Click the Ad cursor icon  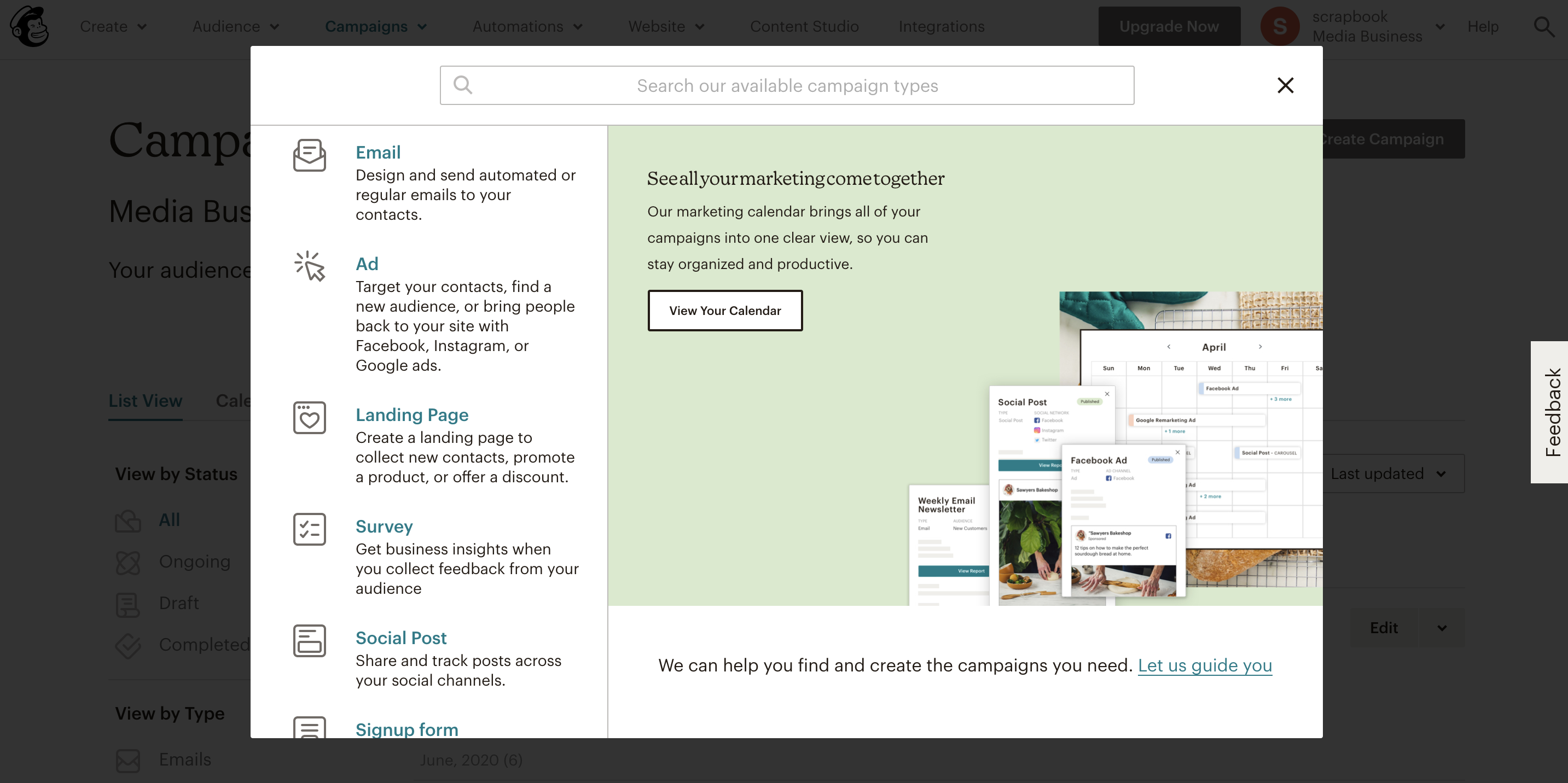tap(309, 266)
